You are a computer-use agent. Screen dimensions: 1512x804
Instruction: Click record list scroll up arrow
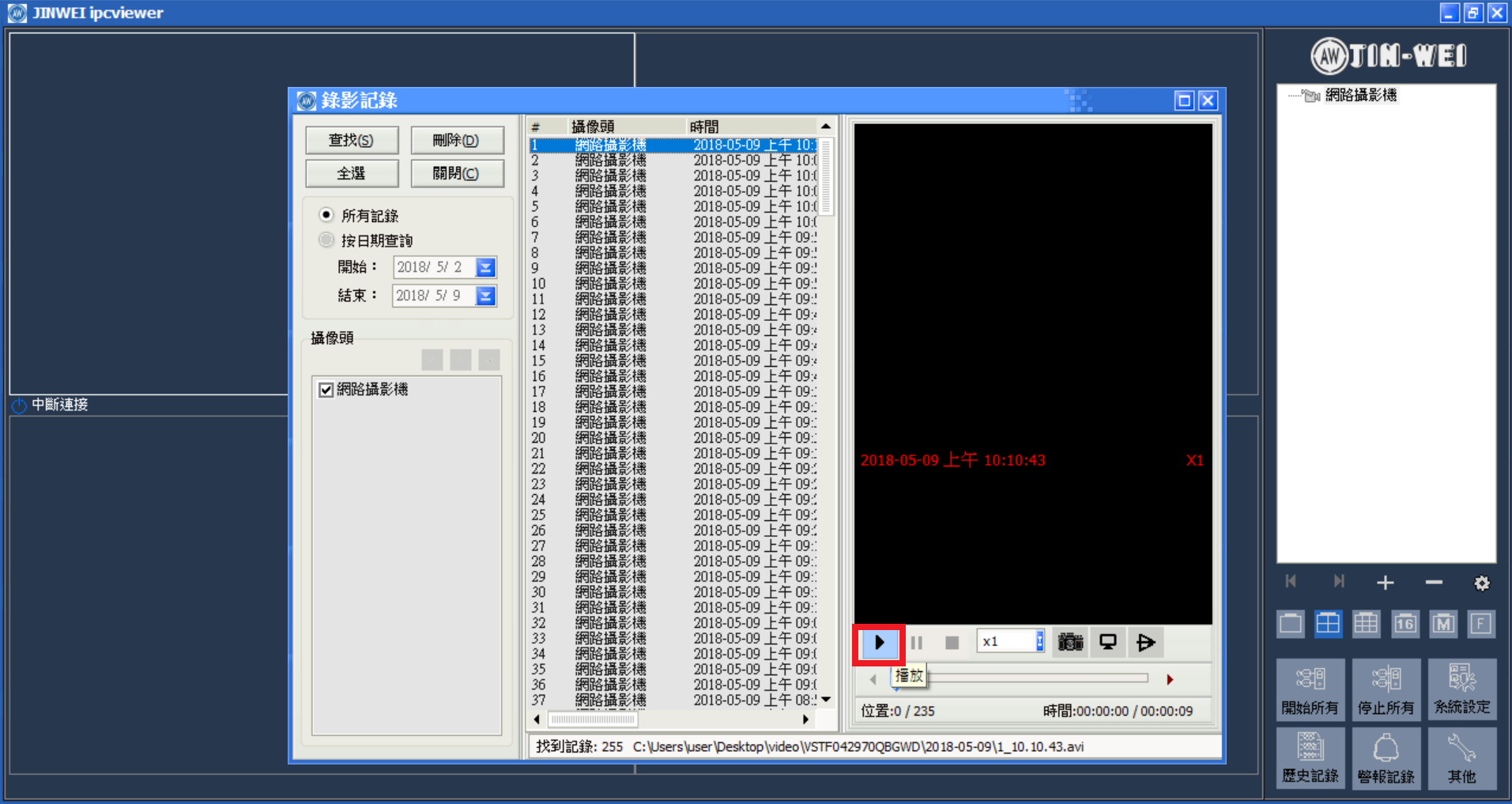pyautogui.click(x=826, y=126)
